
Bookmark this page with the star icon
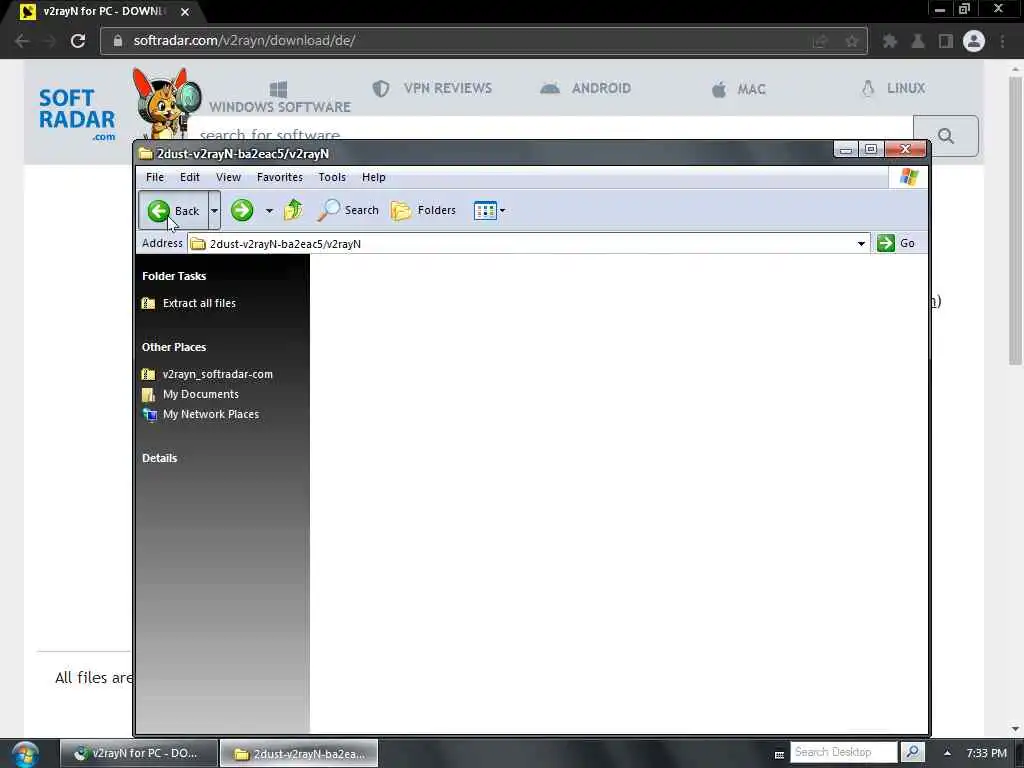(x=852, y=41)
